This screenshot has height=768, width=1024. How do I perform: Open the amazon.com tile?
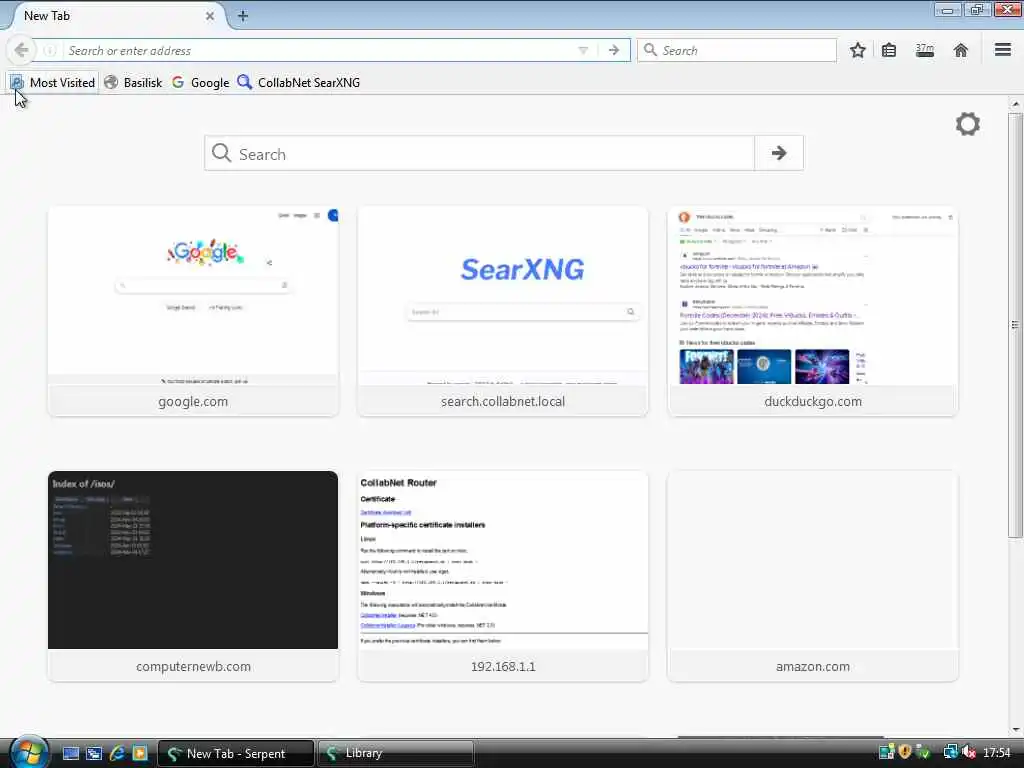pos(813,576)
